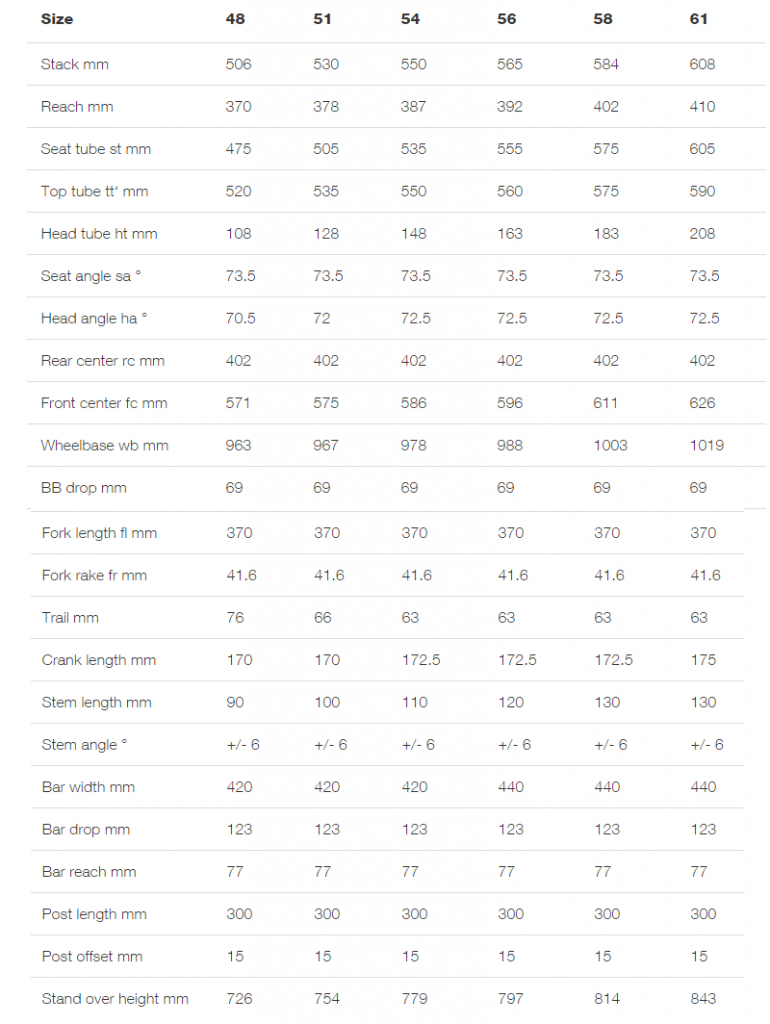Select the size 61 column header

point(699,19)
